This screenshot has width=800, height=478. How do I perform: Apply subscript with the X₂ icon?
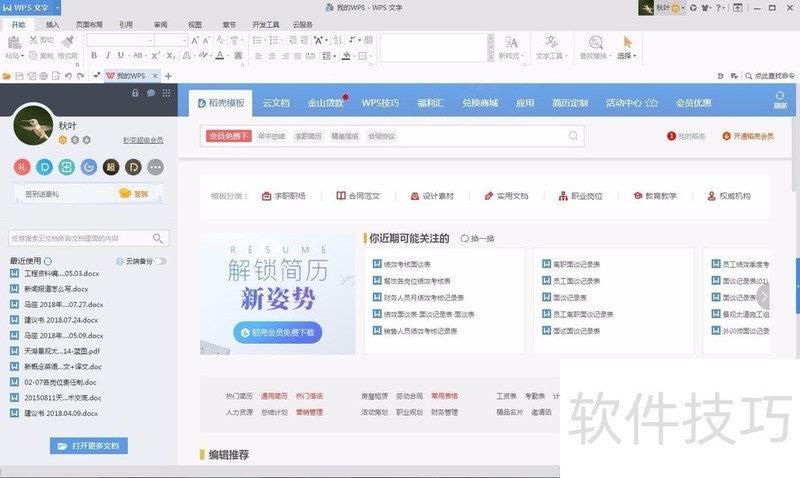tap(171, 55)
